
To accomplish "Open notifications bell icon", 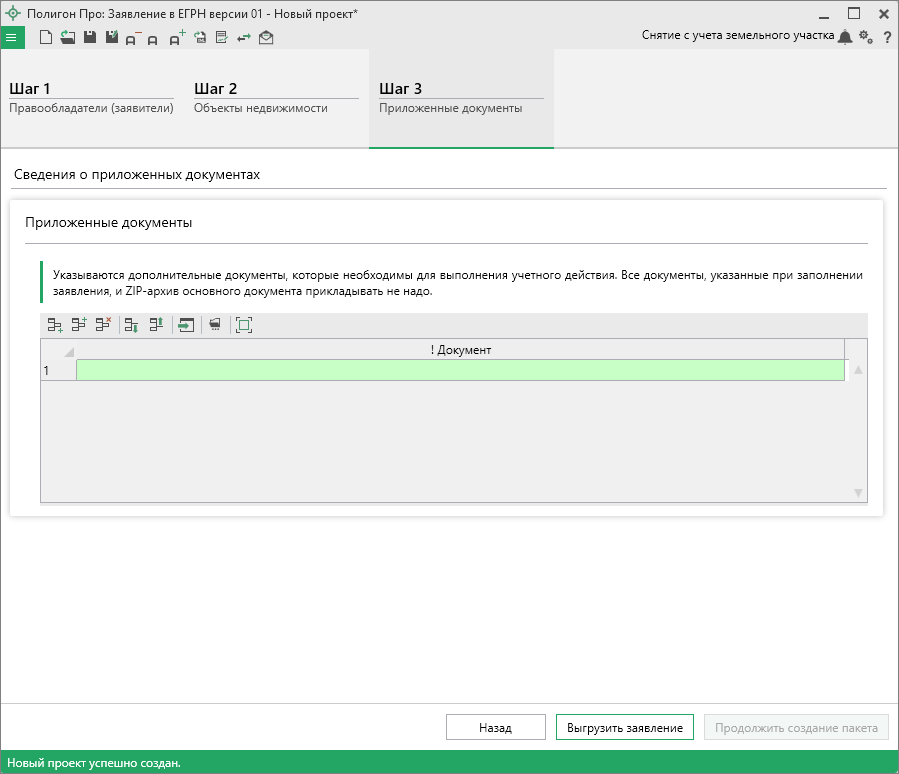I will (845, 37).
